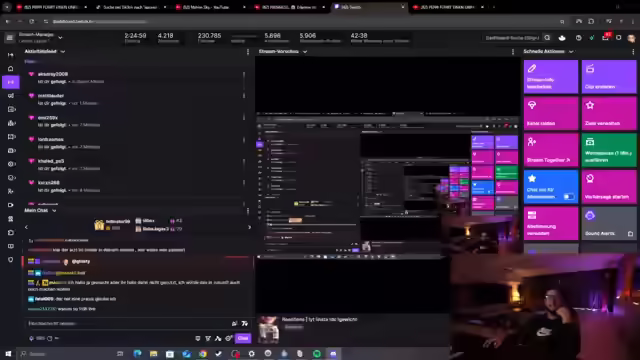The image size is (640, 360).
Task: Go to previous leaderboard item with left arrow
Action: pyautogui.click(x=27, y=227)
